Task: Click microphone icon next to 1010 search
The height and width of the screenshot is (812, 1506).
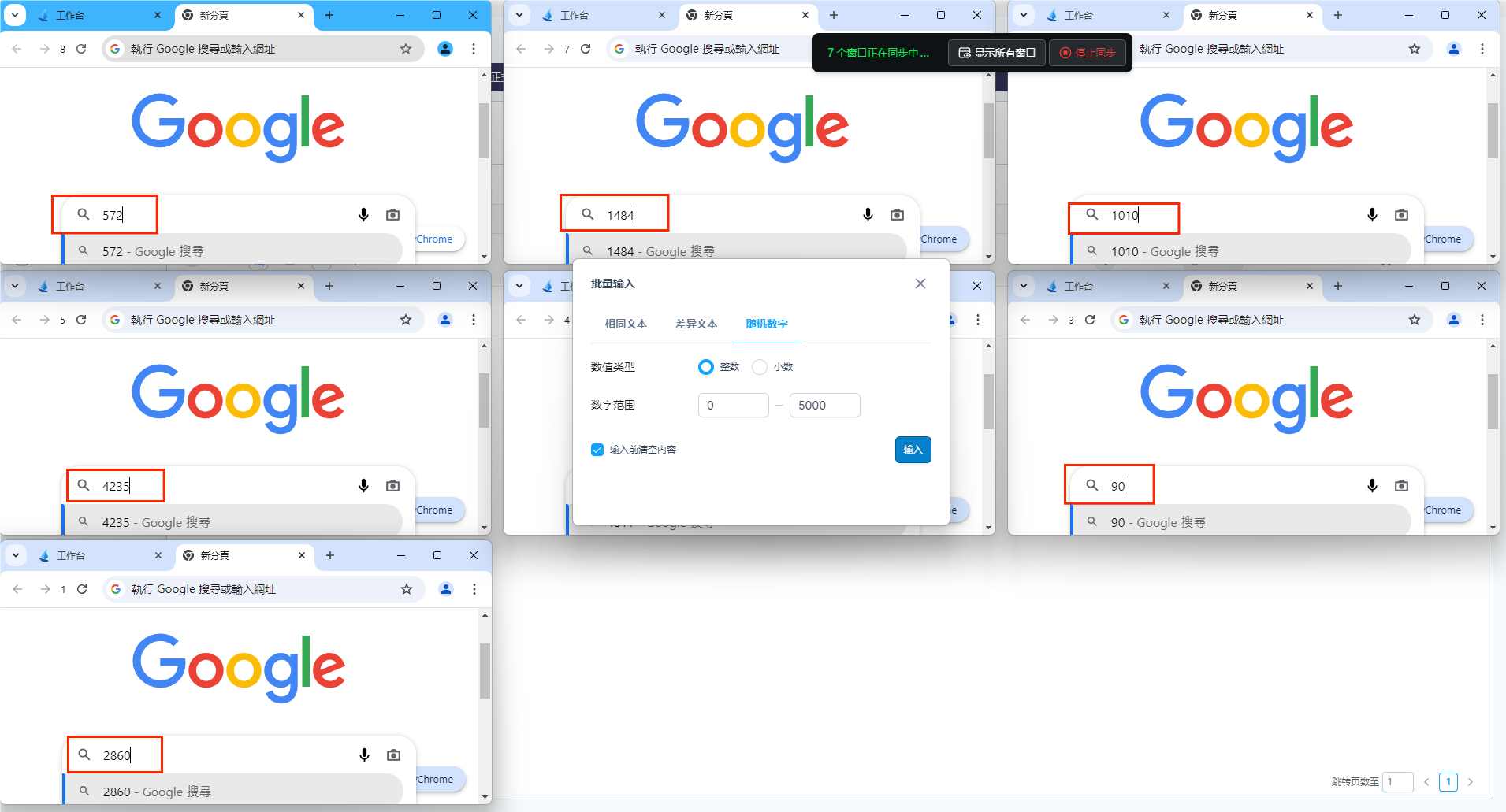Action: click(1372, 214)
